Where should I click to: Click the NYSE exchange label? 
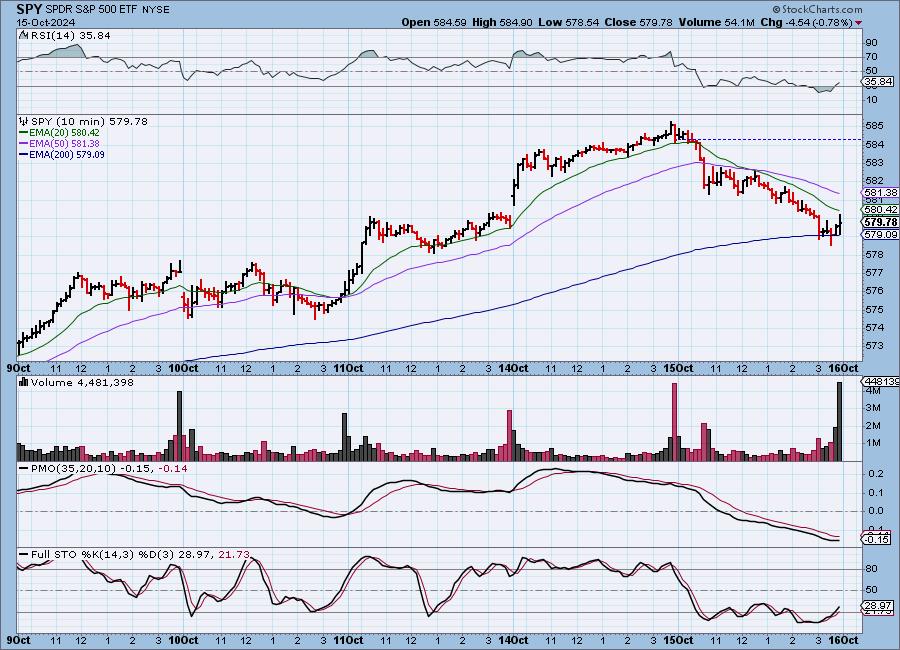coord(156,10)
